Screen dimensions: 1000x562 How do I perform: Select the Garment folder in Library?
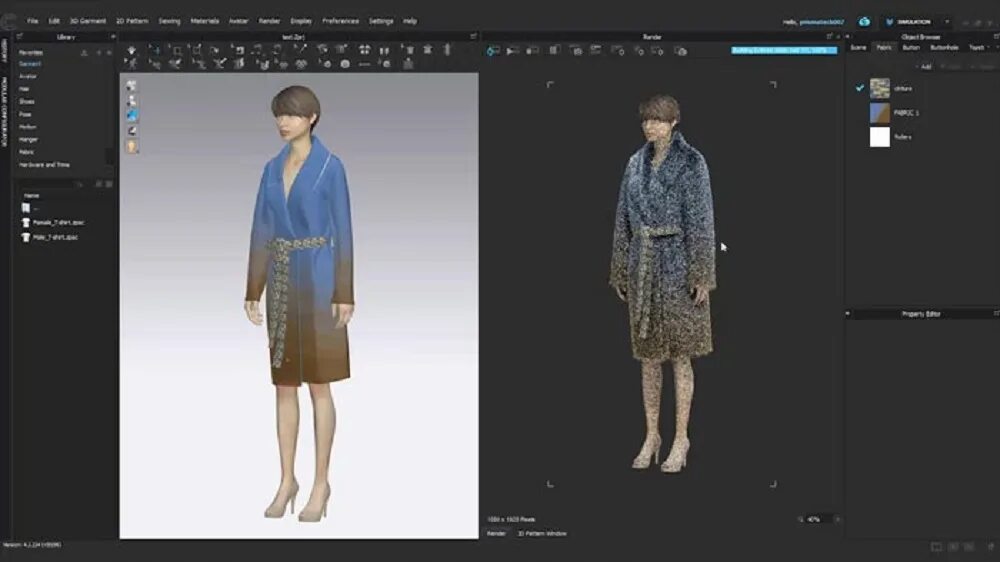click(x=30, y=64)
